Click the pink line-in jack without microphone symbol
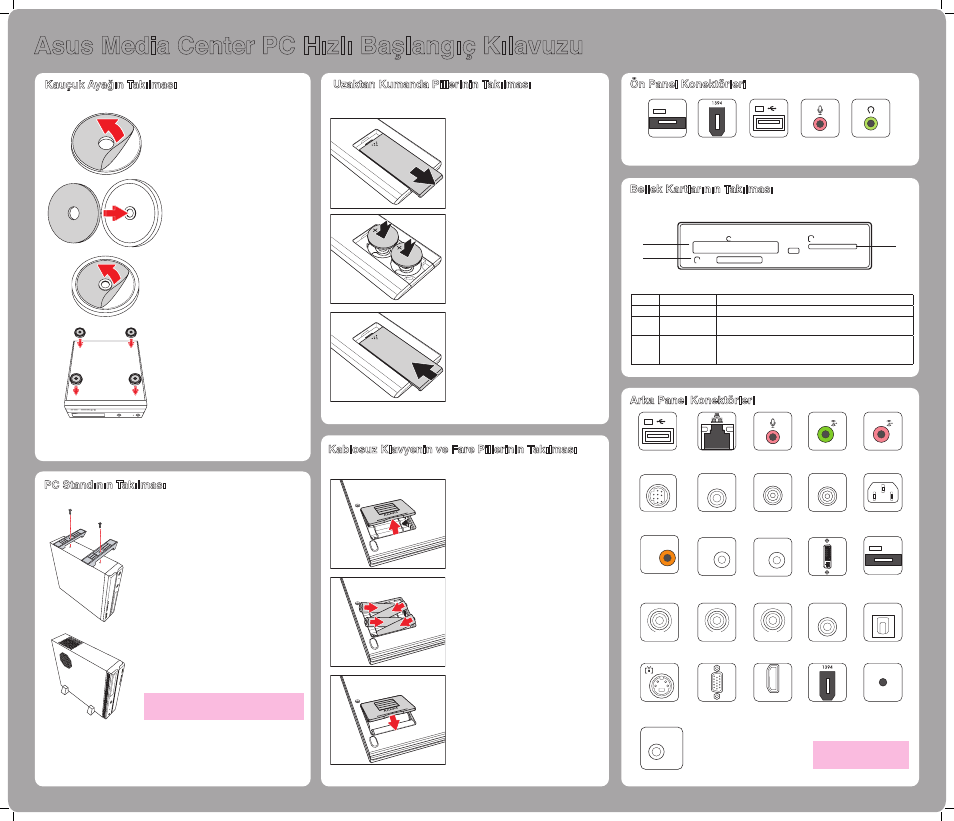 [x=883, y=431]
